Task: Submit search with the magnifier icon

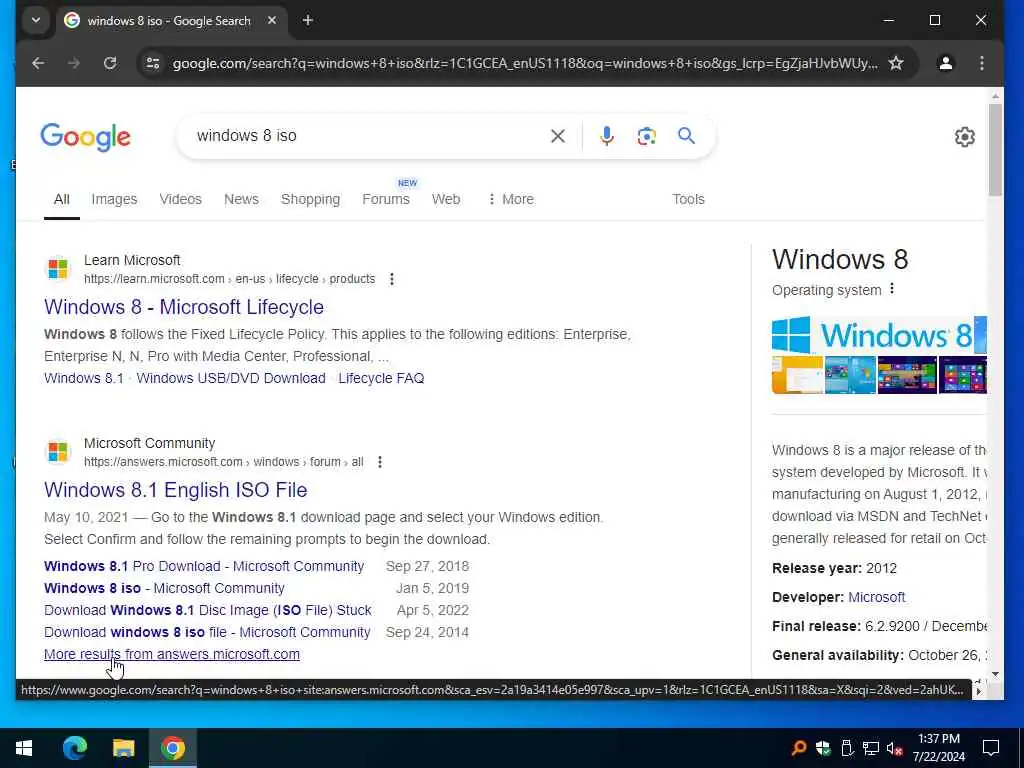Action: 686,136
